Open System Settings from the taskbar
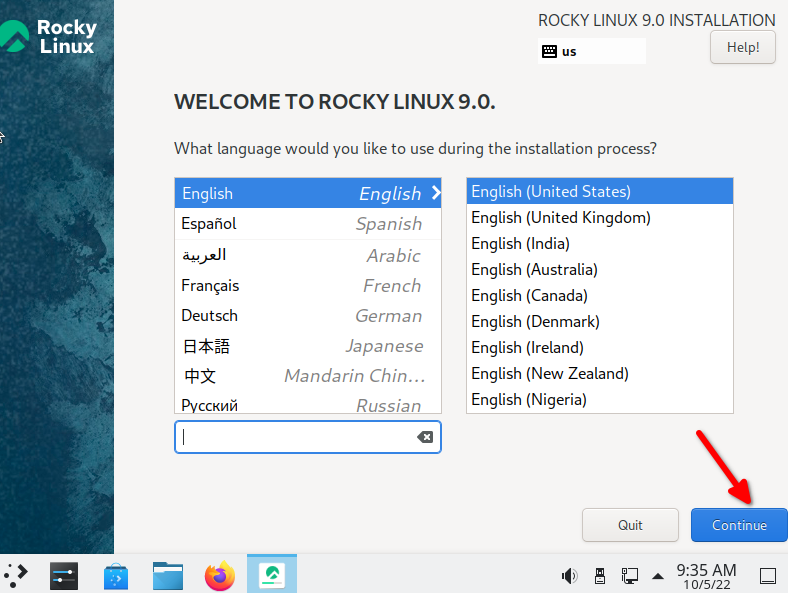Viewport: 788px width, 593px height. [x=64, y=575]
